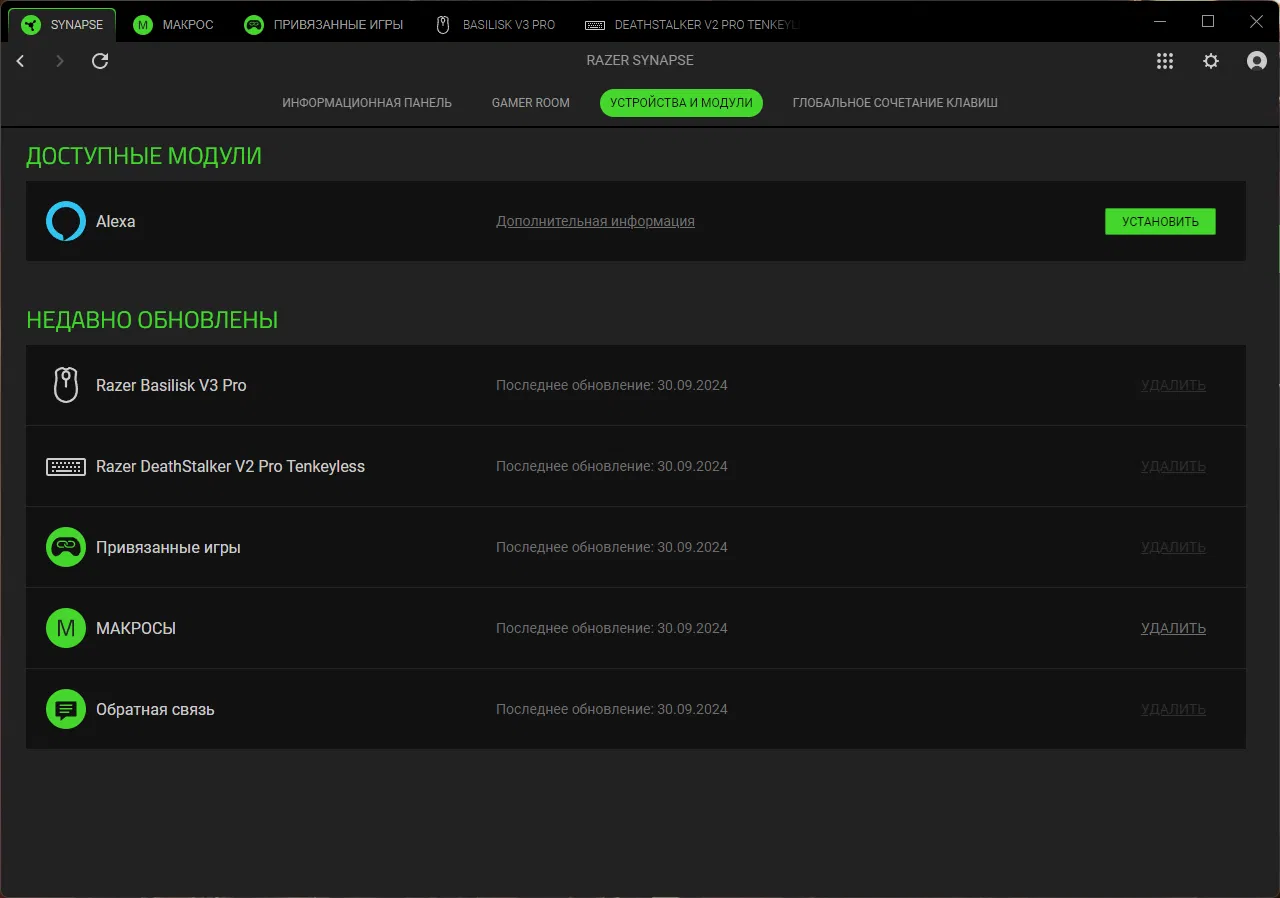Click the Alexa module logo icon
The image size is (1280, 898).
click(x=66, y=221)
